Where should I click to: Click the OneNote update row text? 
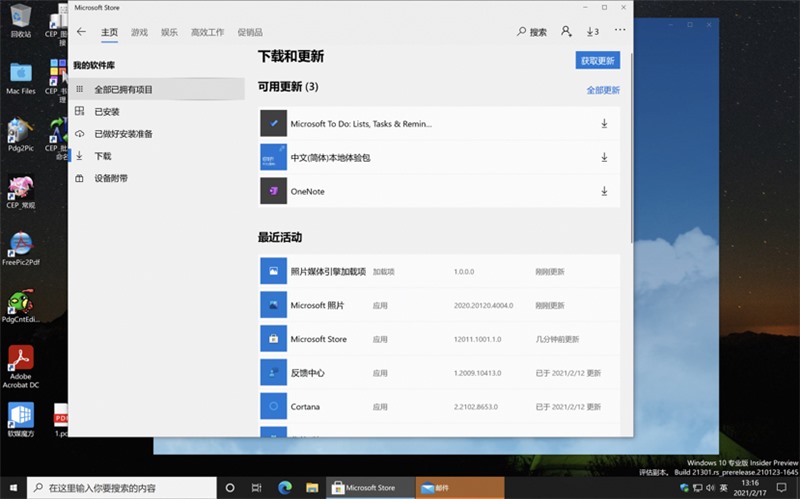coord(308,191)
